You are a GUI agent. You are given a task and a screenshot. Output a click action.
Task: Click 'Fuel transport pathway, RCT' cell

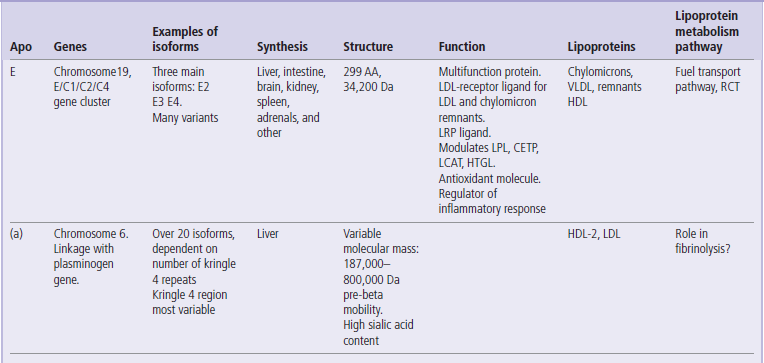tap(707, 79)
